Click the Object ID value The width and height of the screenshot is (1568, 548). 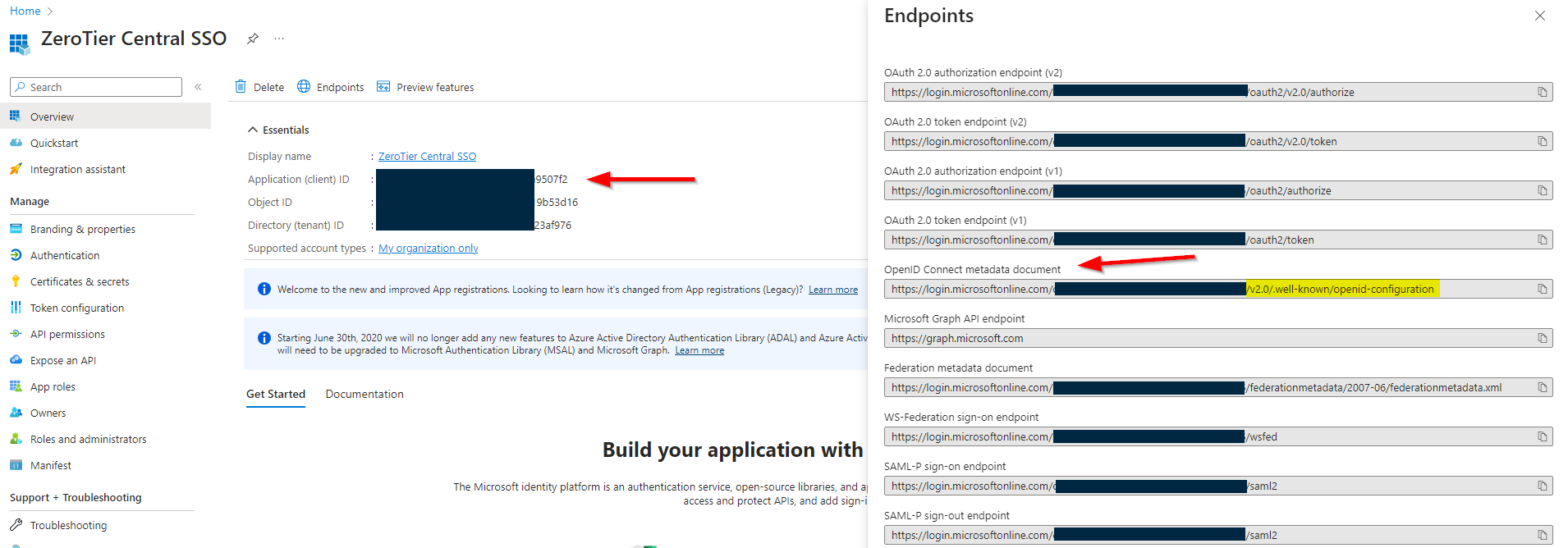click(477, 202)
